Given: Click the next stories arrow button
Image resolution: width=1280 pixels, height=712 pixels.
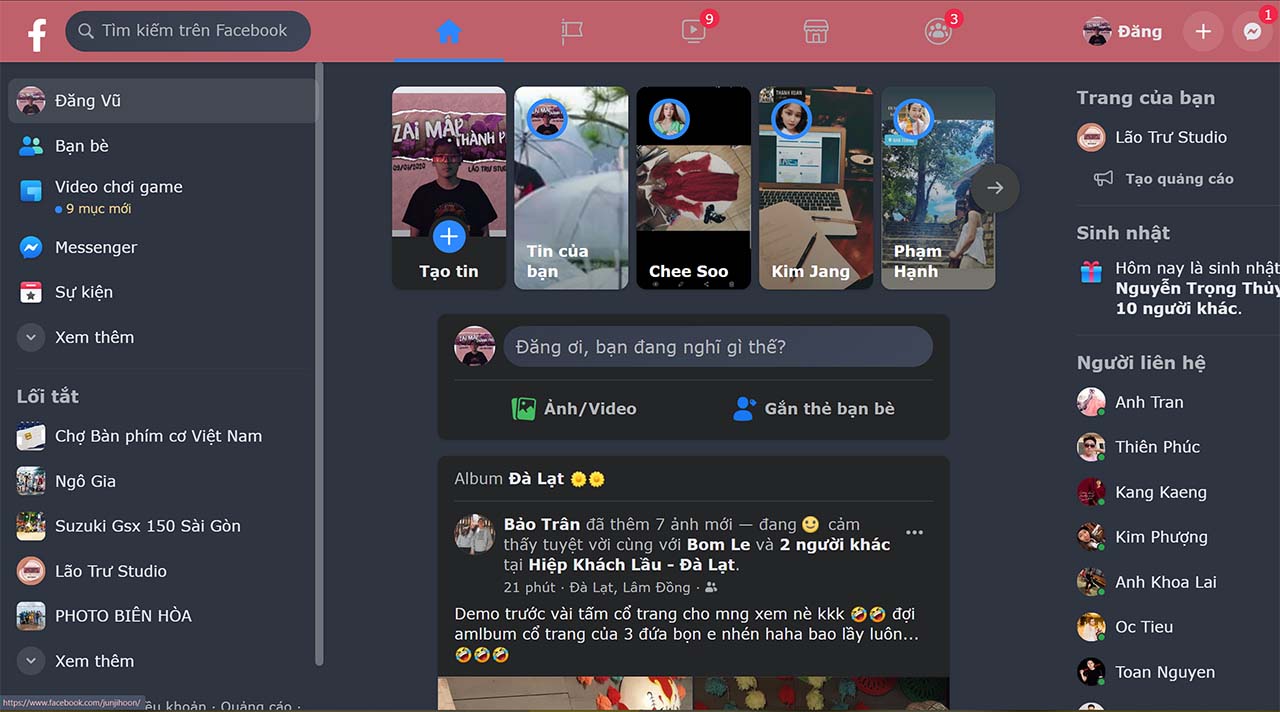Looking at the screenshot, I should [995, 187].
